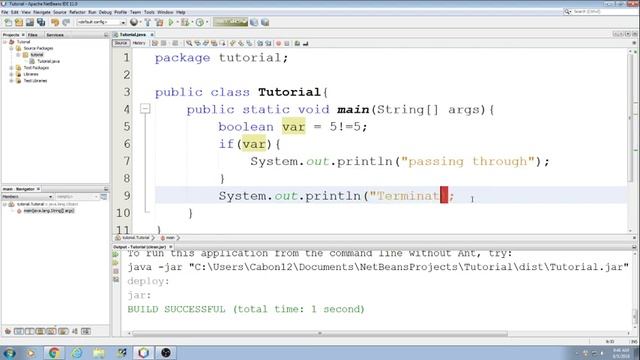Click the yellow re-run with options icon in Output
640x360 pixels.
(x=116, y=263)
